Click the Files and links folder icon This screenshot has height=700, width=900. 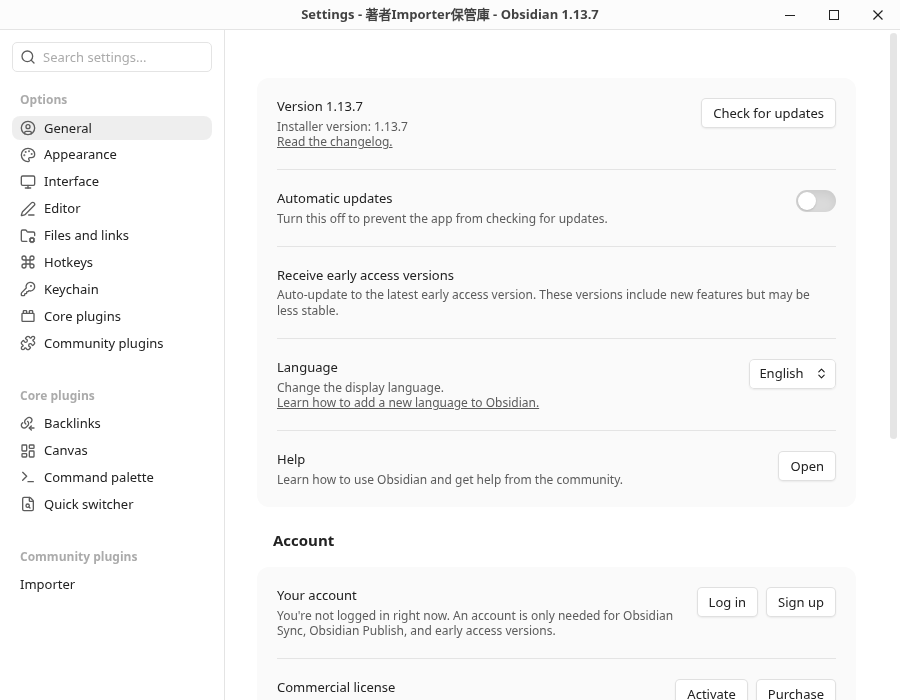click(28, 236)
